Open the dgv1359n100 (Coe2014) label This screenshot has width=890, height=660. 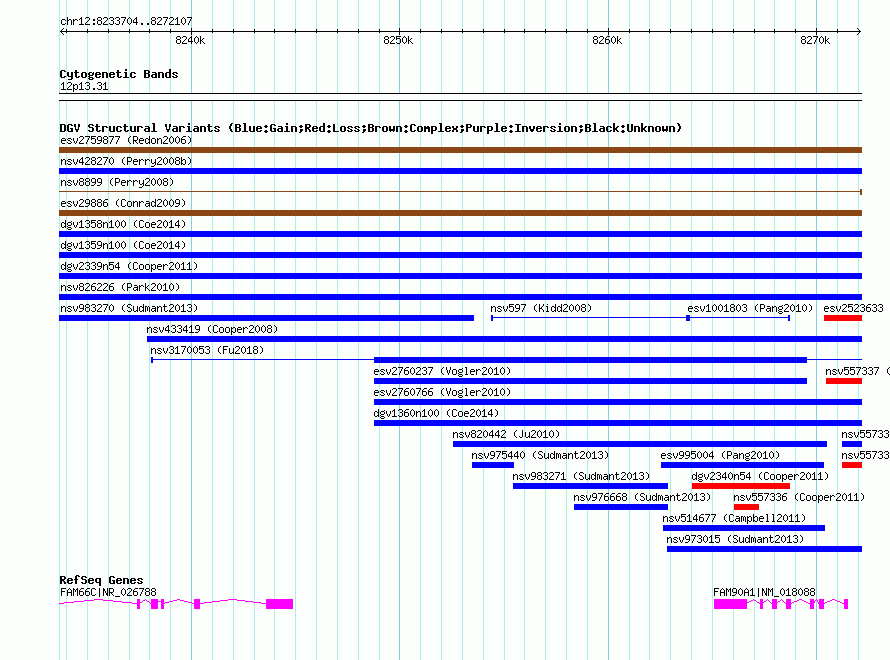[x=123, y=245]
